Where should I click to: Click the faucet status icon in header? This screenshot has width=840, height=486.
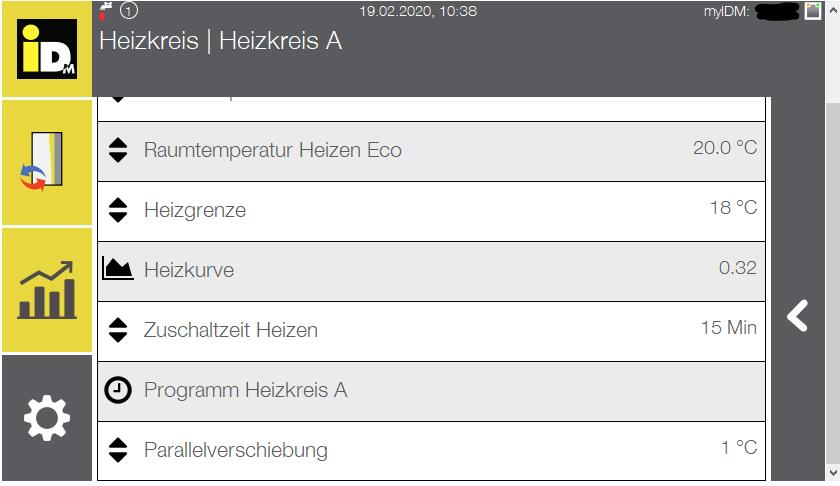tap(105, 11)
